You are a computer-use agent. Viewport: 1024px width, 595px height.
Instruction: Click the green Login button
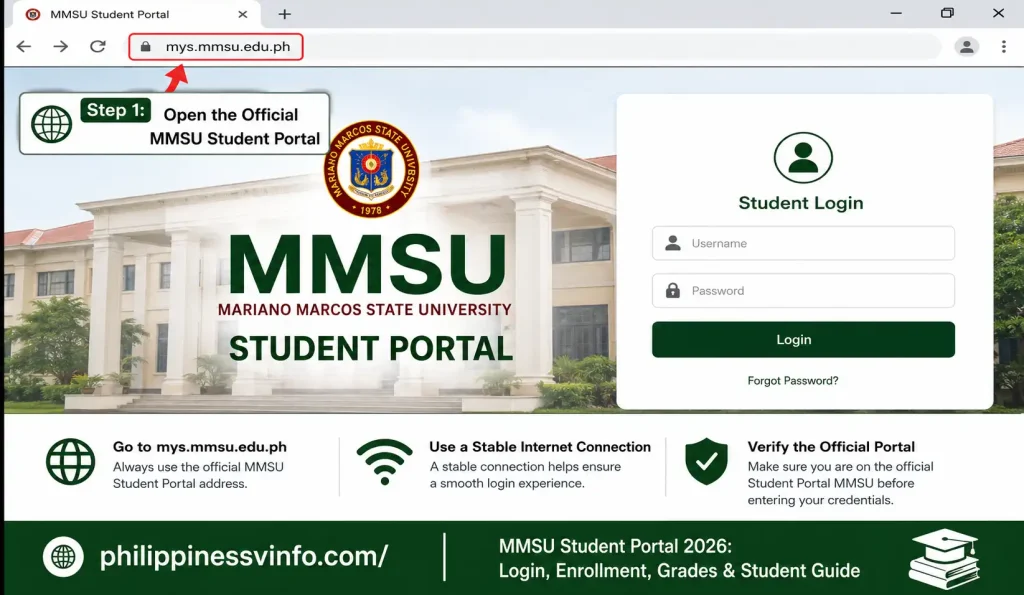tap(803, 339)
